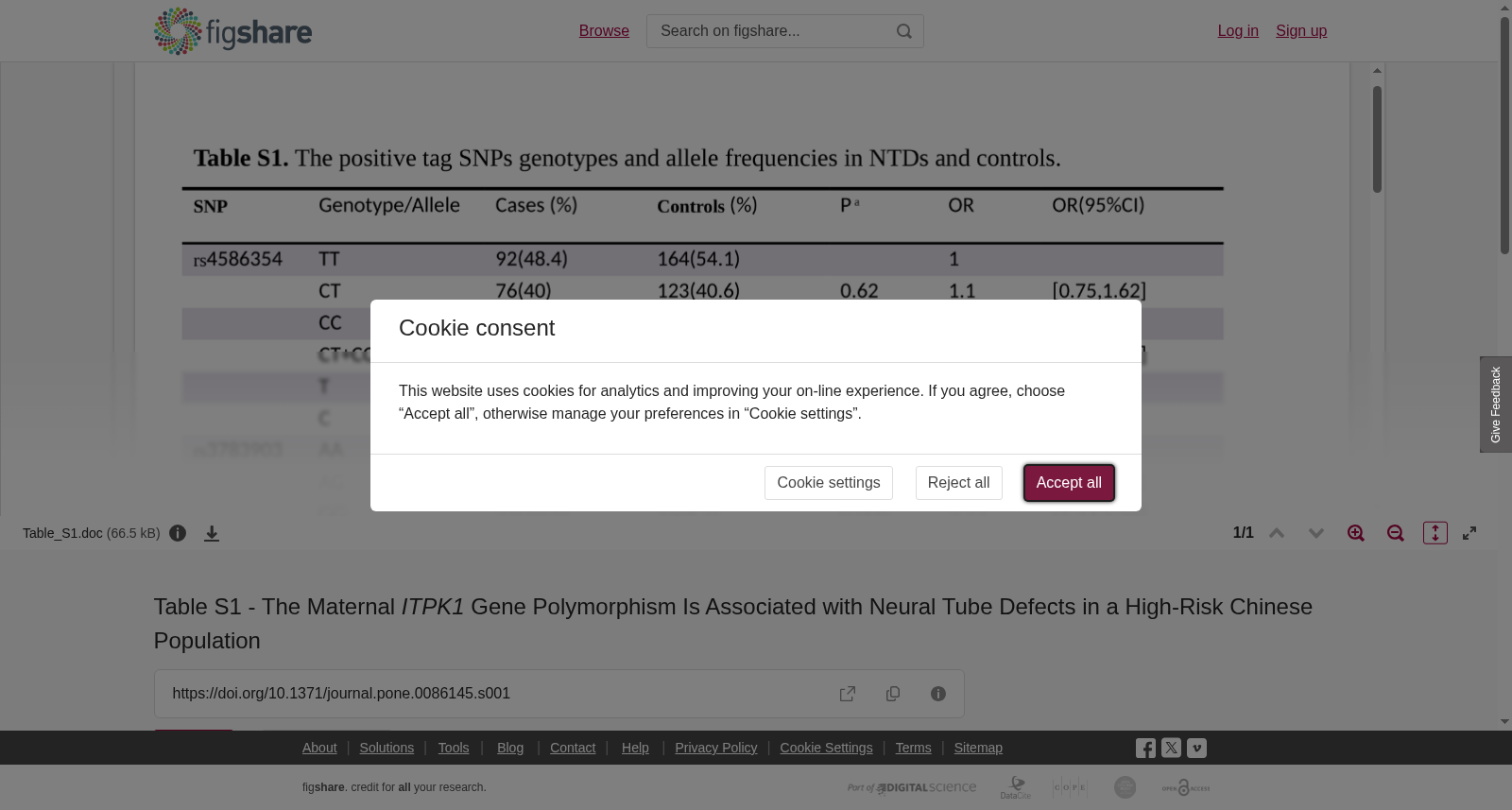Click the file info icon beside Table_S1.doc

[178, 533]
